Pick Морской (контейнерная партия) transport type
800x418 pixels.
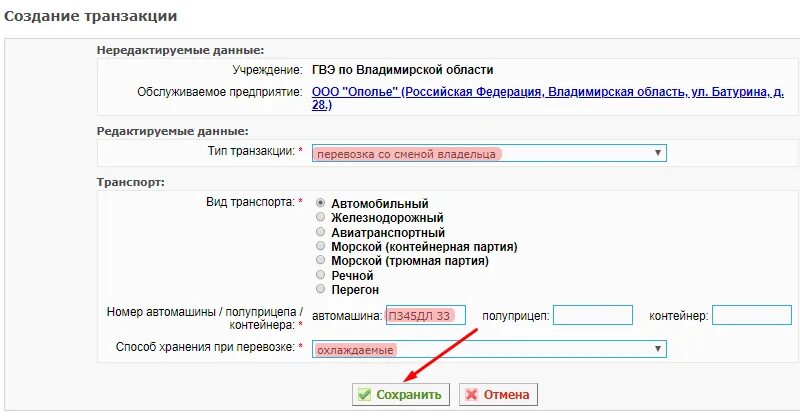click(x=320, y=246)
